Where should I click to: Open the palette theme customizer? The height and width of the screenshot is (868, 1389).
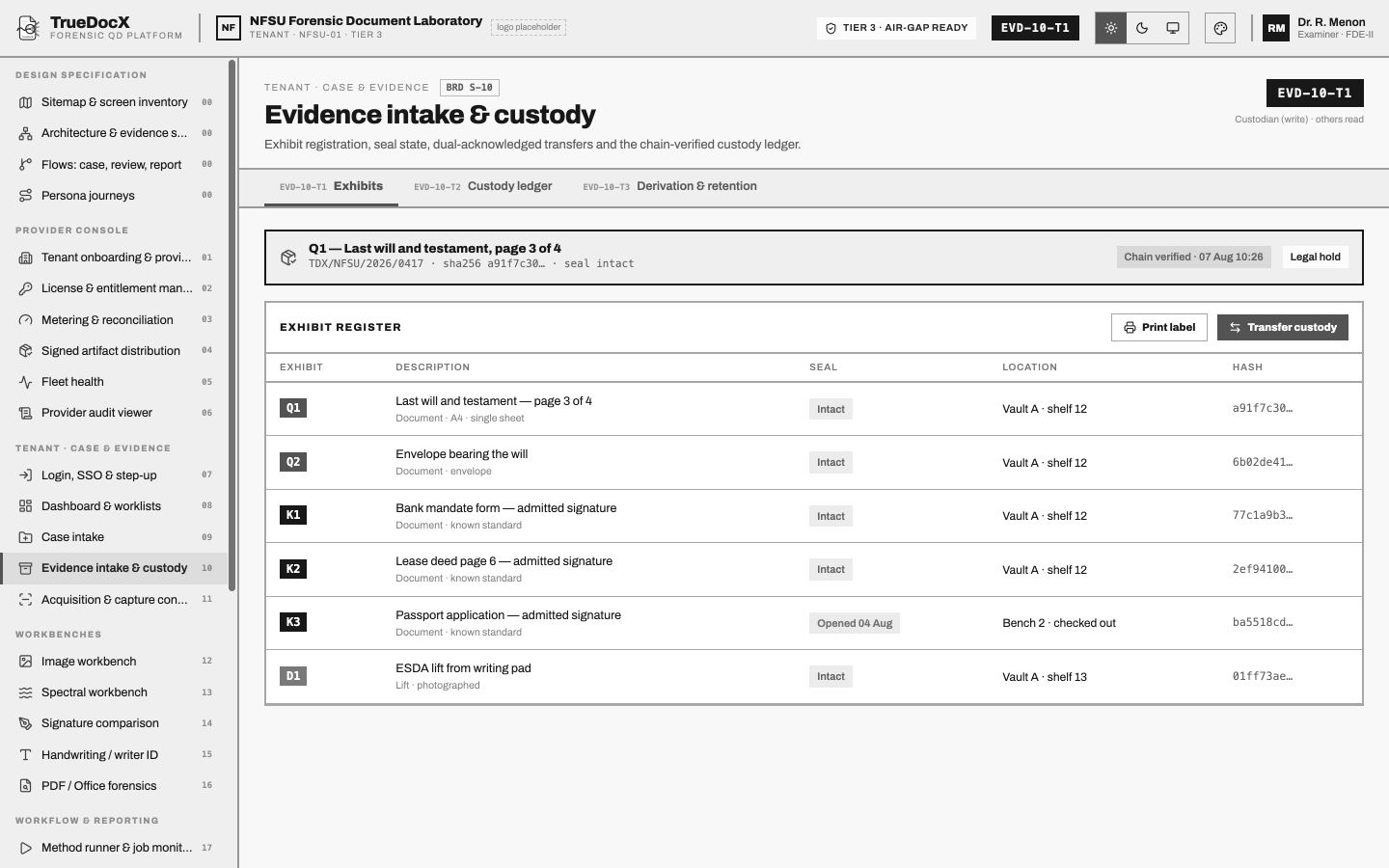(x=1220, y=28)
